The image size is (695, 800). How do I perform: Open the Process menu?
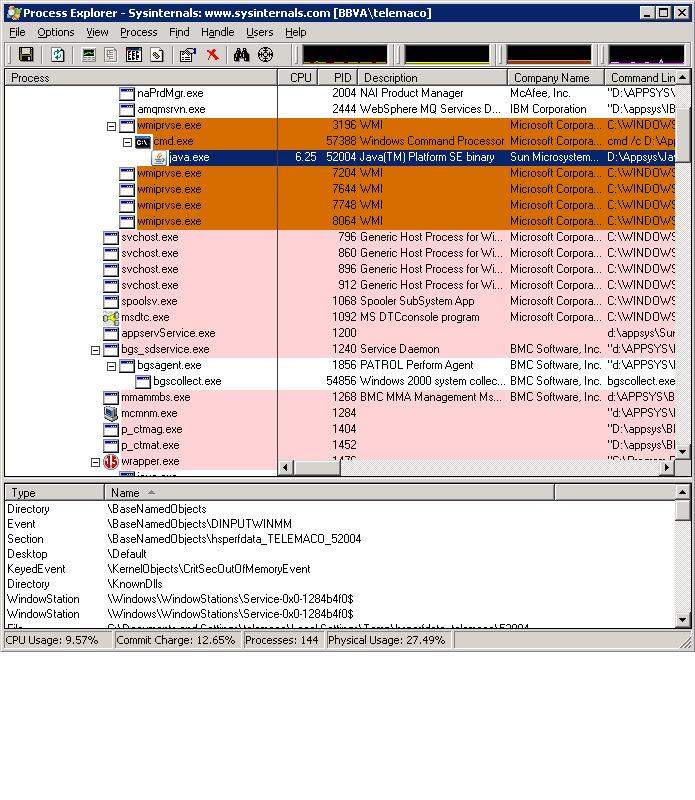[x=138, y=32]
